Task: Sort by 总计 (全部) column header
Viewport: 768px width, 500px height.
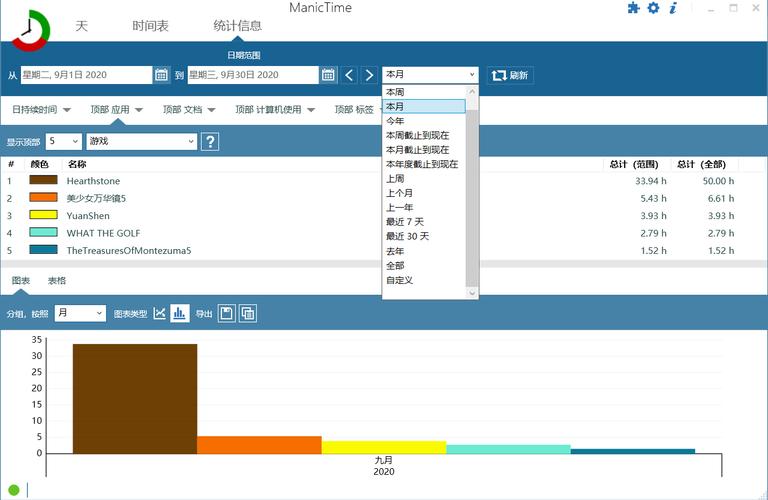Action: [701, 164]
